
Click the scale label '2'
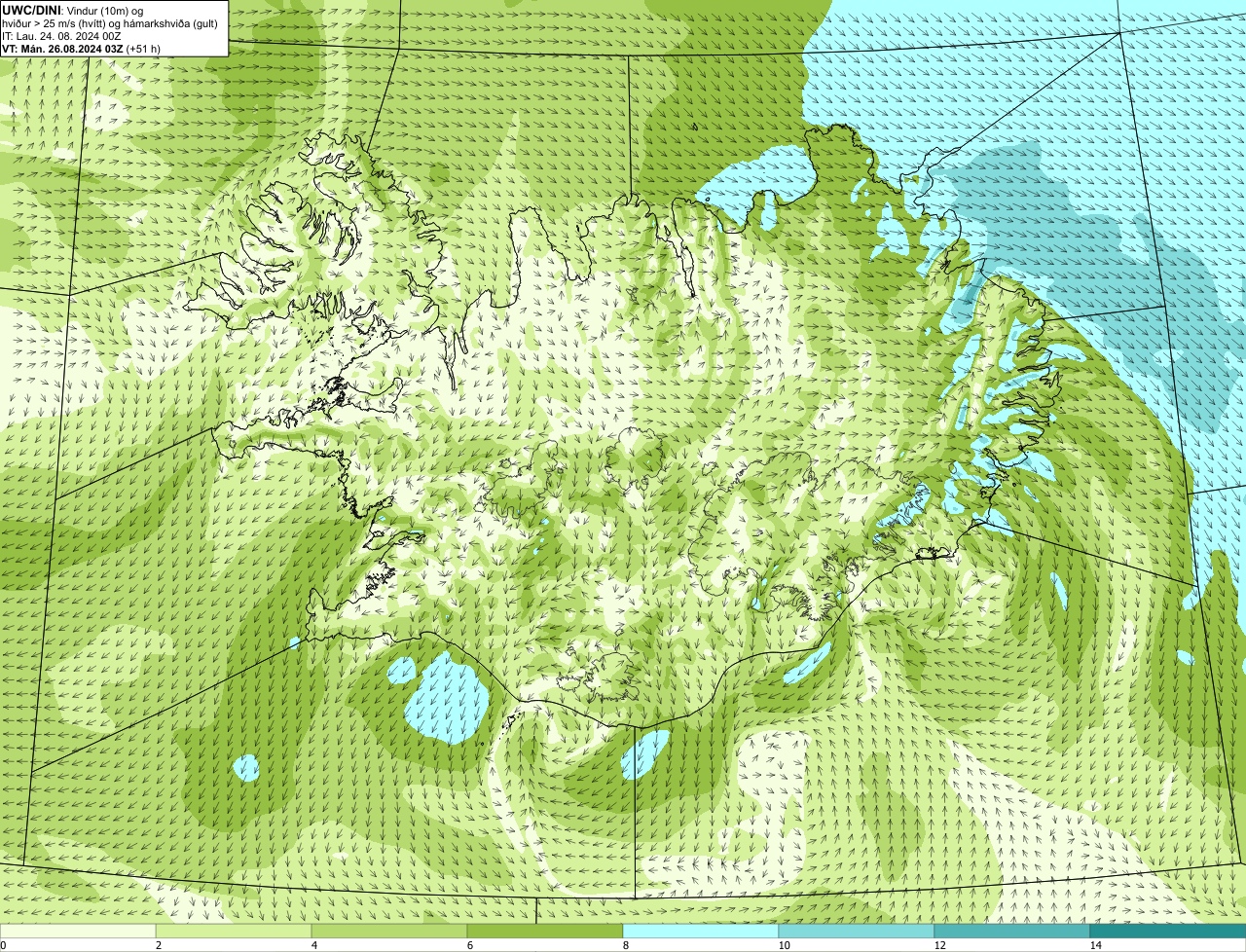pos(158,945)
